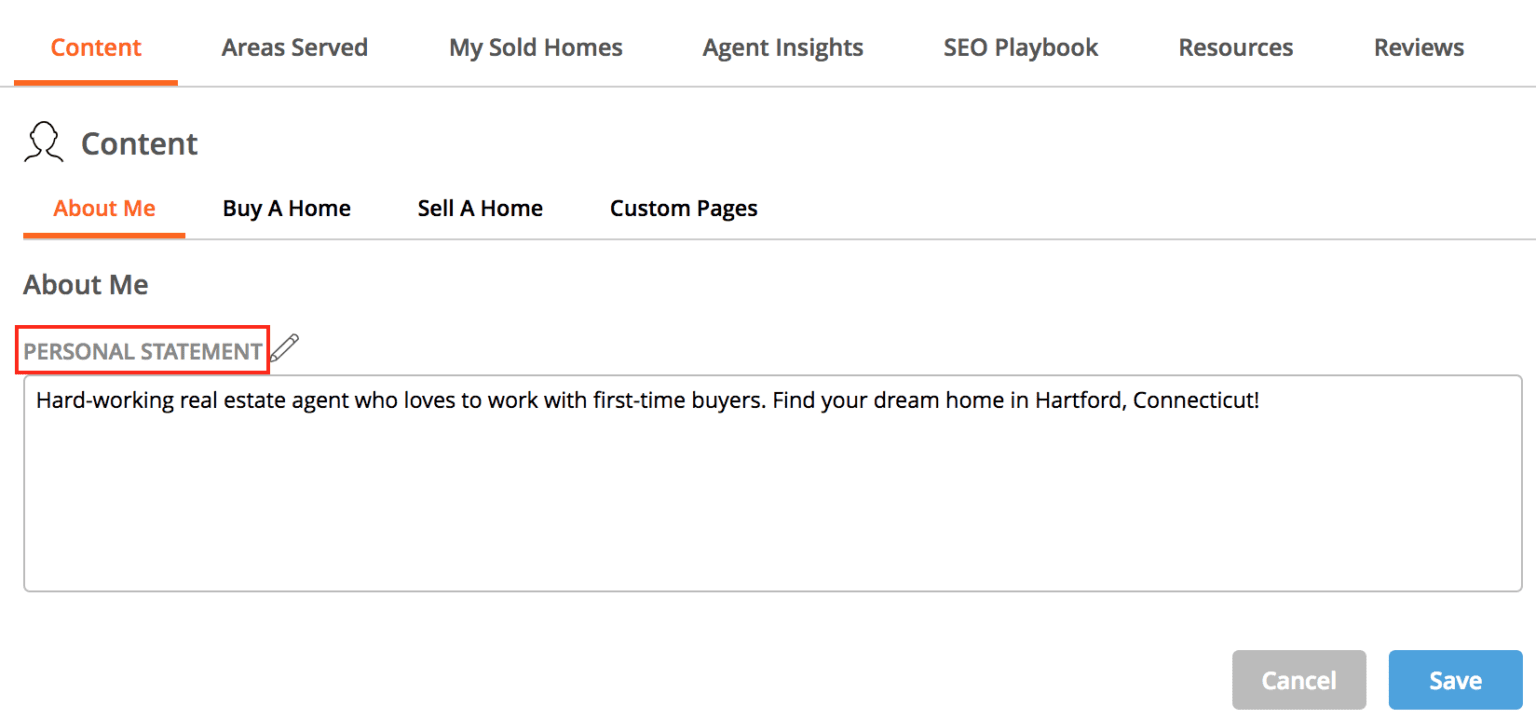Screen dimensions: 1536x719
Task: Switch to the Buy A Home sub-tab
Action: click(x=287, y=208)
